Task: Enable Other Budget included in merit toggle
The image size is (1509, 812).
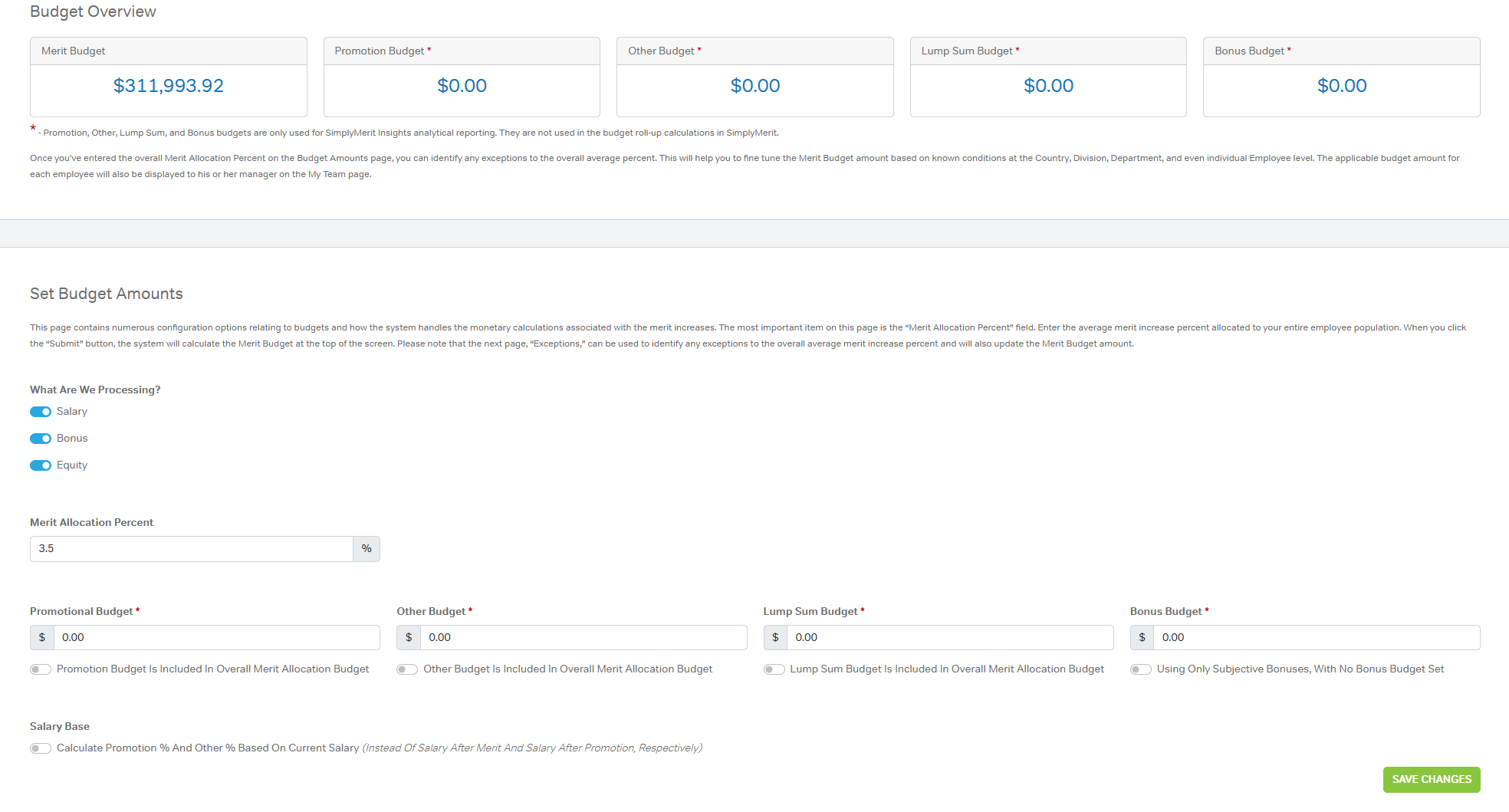Action: point(407,669)
